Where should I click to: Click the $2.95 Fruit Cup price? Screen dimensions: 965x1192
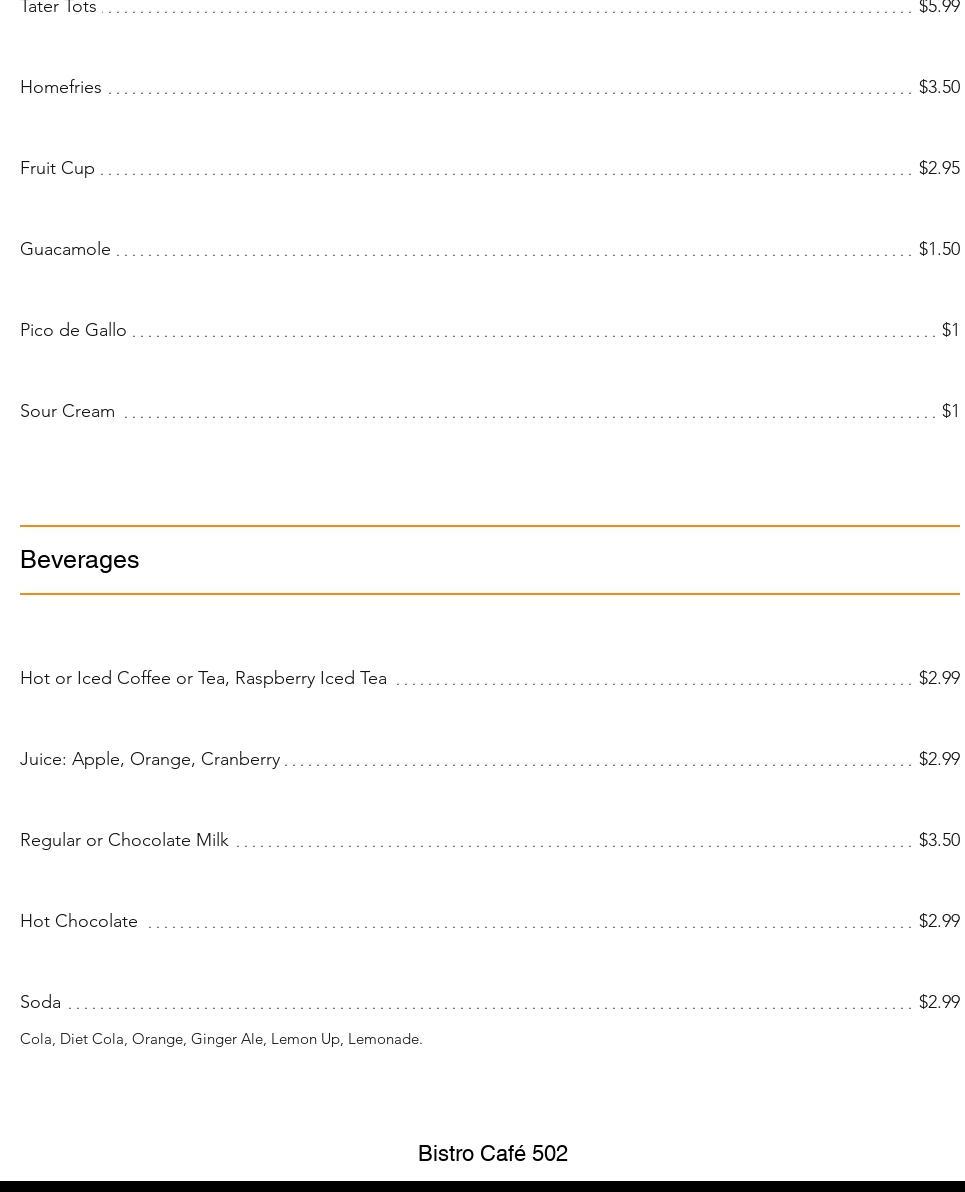tap(939, 169)
